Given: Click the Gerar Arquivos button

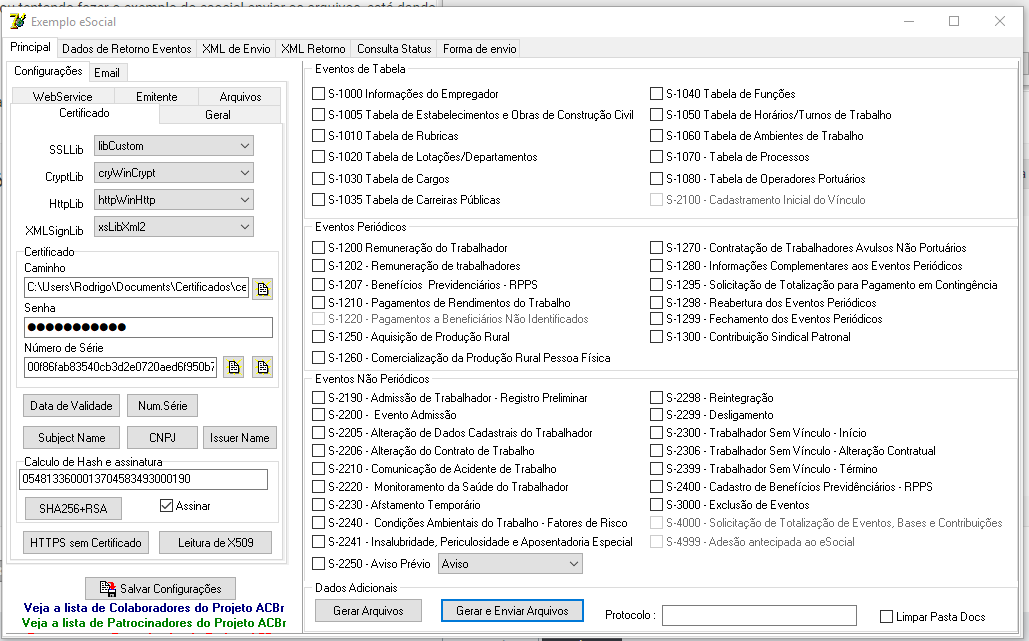Looking at the screenshot, I should coord(368,611).
